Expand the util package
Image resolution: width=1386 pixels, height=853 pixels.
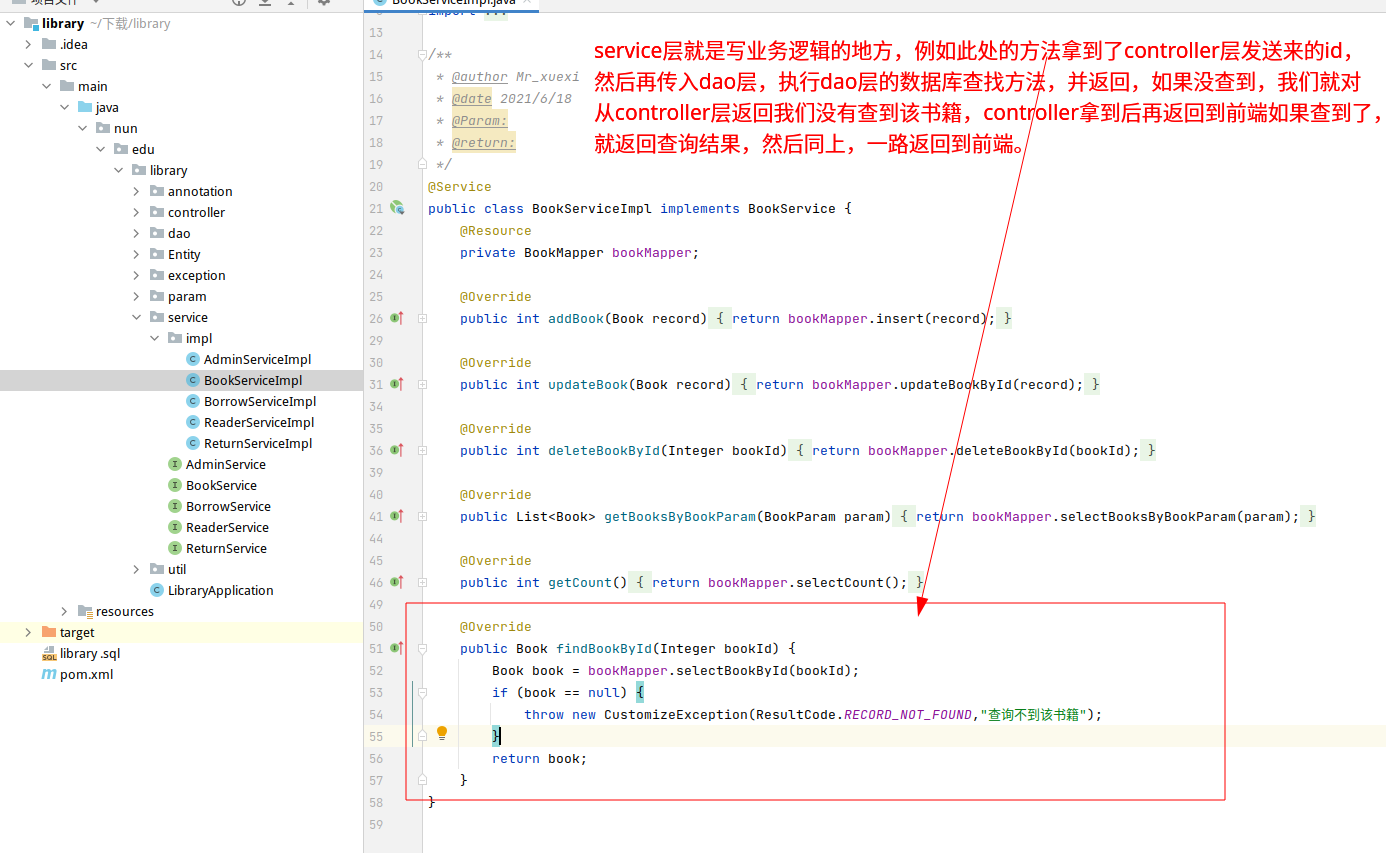[136, 569]
